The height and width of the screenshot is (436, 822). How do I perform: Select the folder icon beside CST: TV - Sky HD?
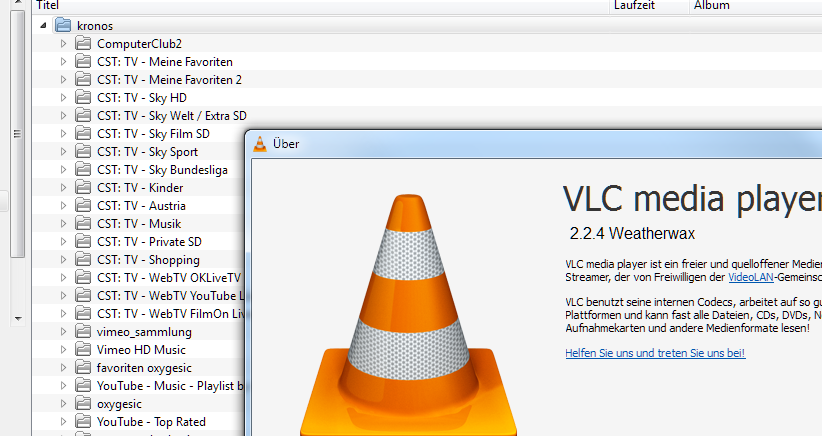83,98
